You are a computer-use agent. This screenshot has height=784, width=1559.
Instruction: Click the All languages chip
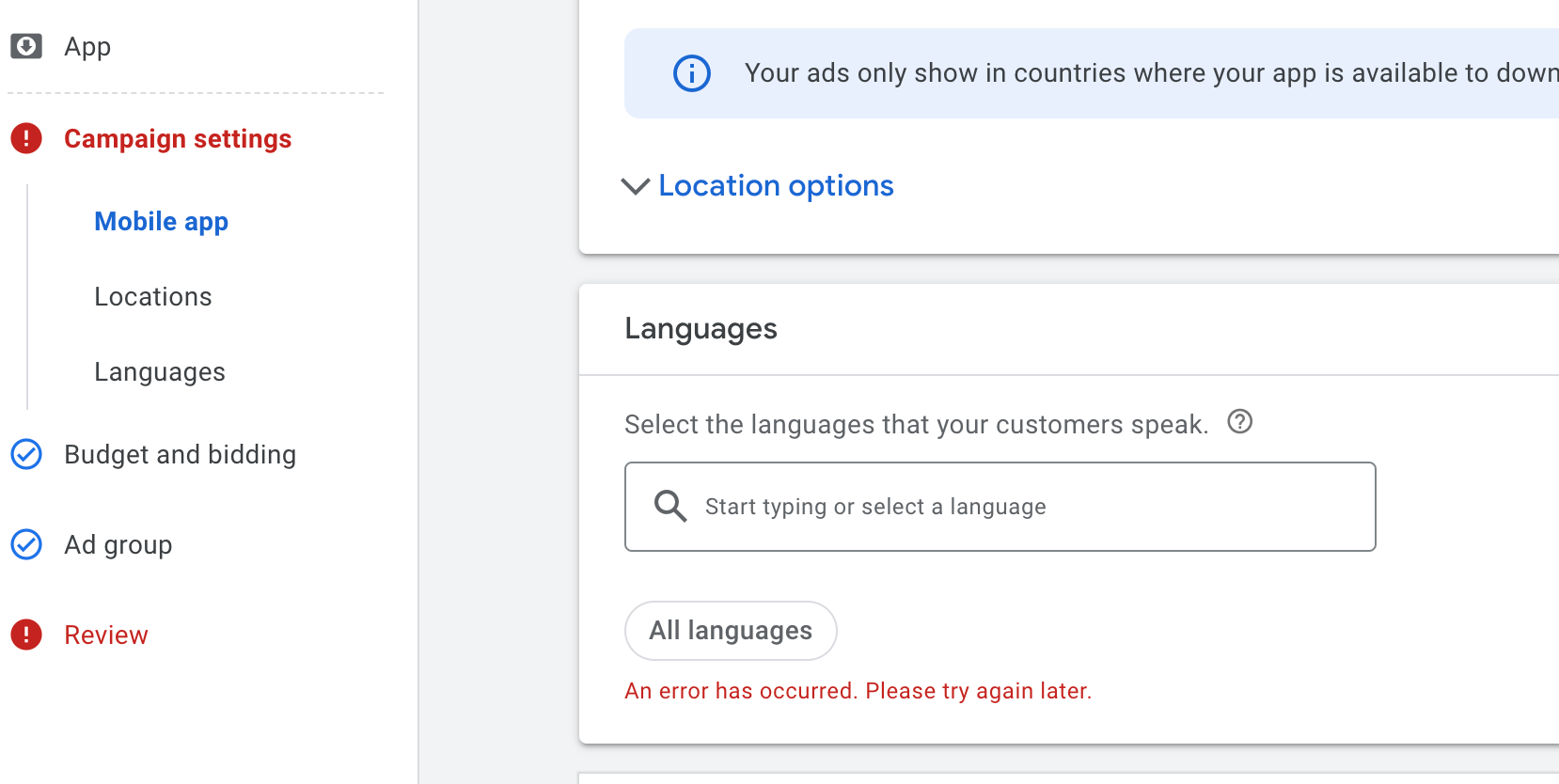[x=731, y=630]
